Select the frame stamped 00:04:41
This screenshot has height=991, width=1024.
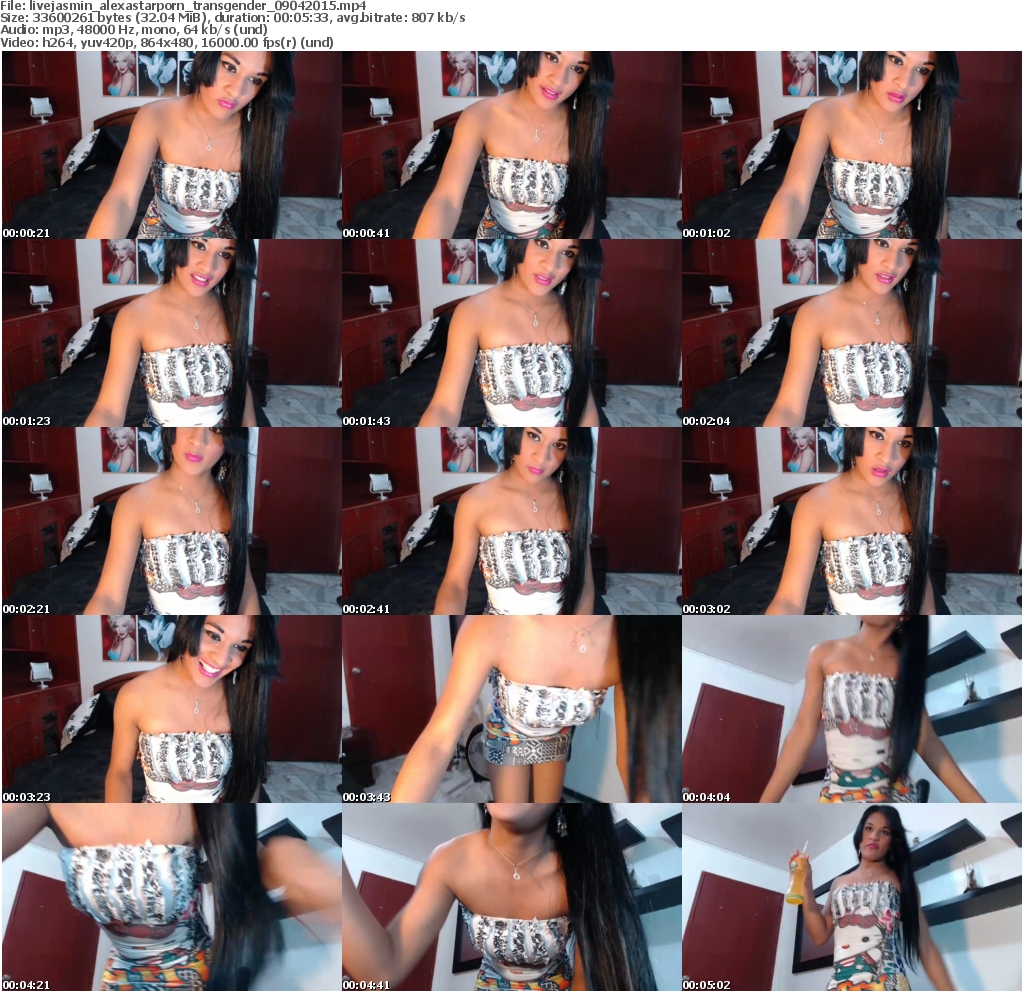(511, 898)
